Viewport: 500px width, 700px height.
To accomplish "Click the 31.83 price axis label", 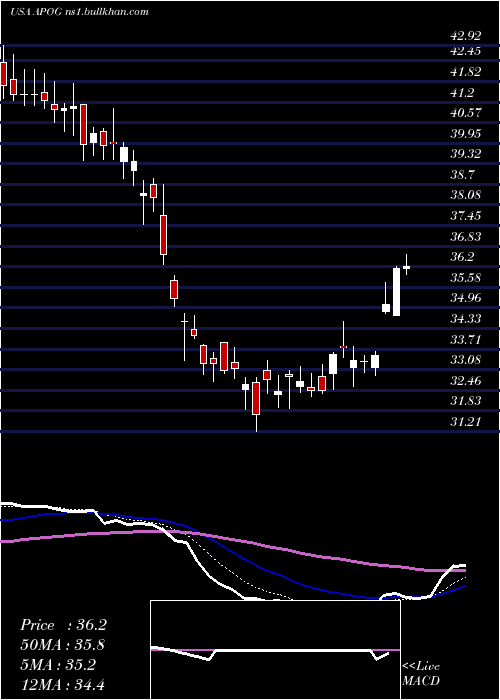I will pyautogui.click(x=466, y=401).
